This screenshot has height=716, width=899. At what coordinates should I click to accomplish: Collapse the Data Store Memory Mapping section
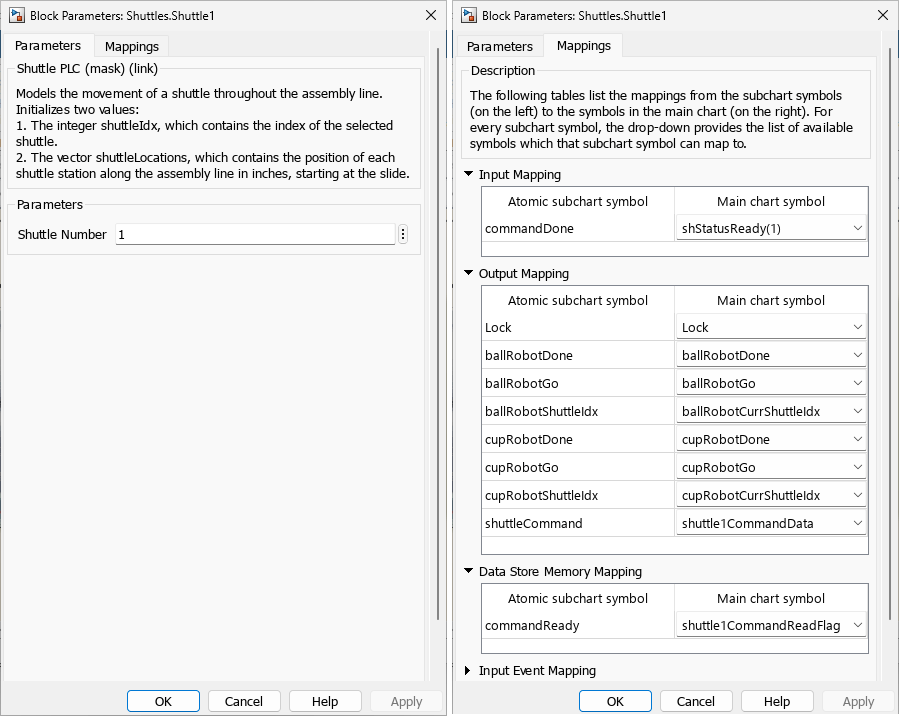point(470,572)
